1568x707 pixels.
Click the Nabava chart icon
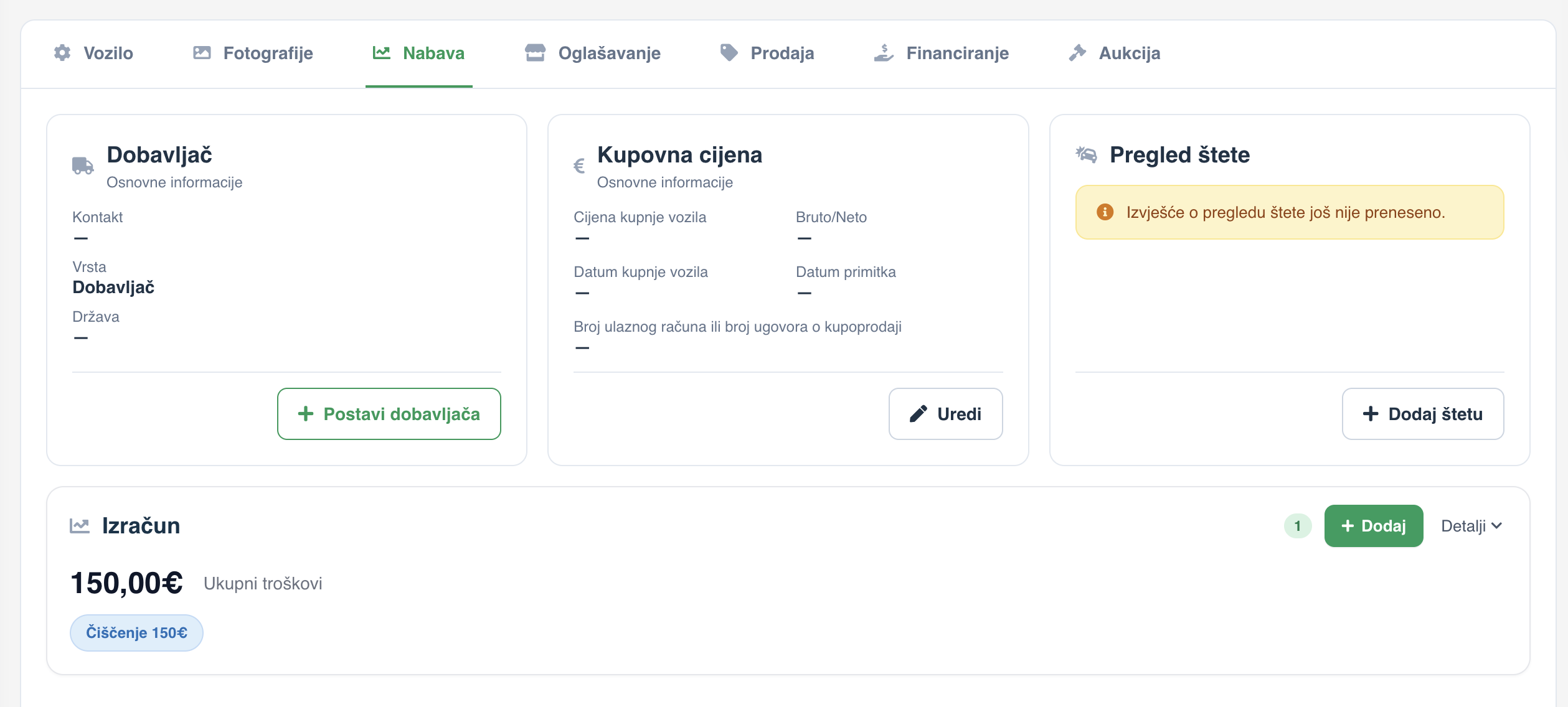tap(382, 53)
